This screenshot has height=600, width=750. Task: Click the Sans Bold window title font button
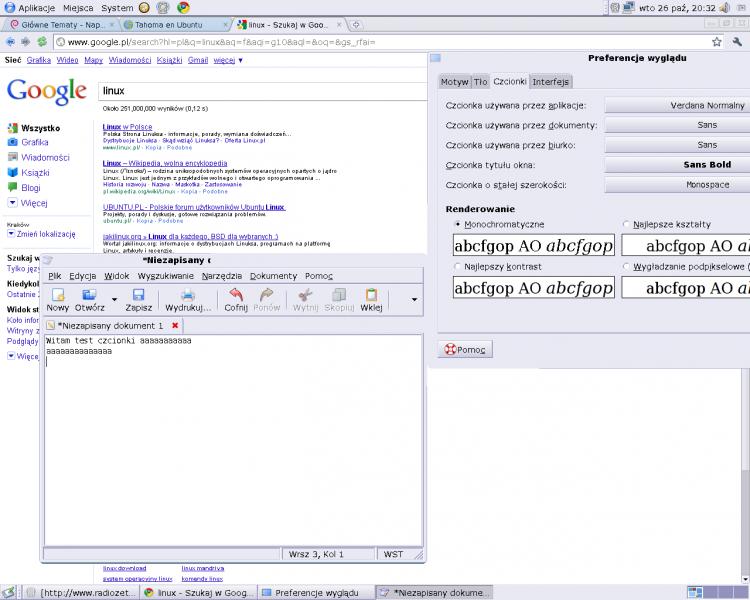[676, 165]
